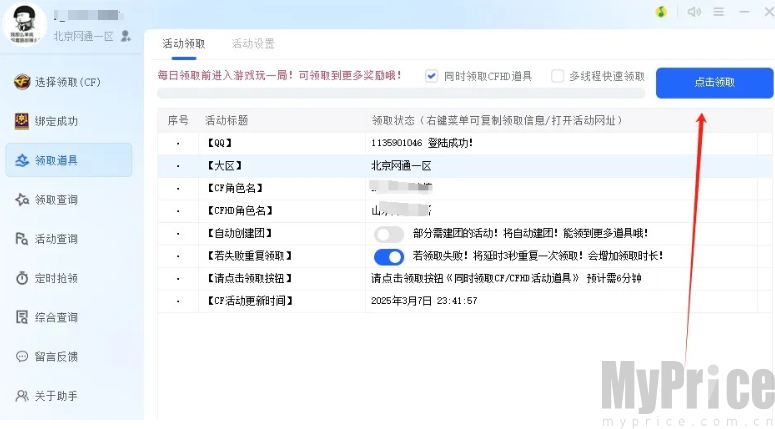Click the 选择领取(CF) logo icon
The image size is (775, 429).
tap(22, 82)
